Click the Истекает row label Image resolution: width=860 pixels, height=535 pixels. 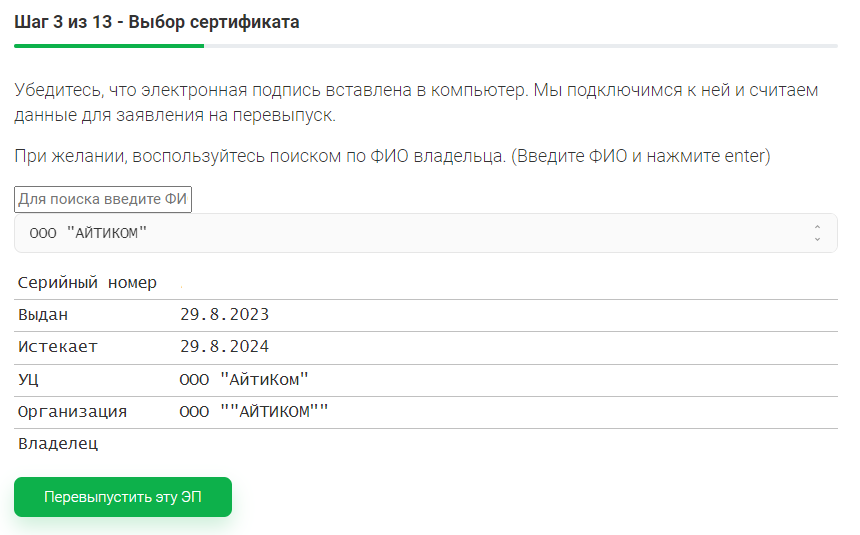[58, 347]
